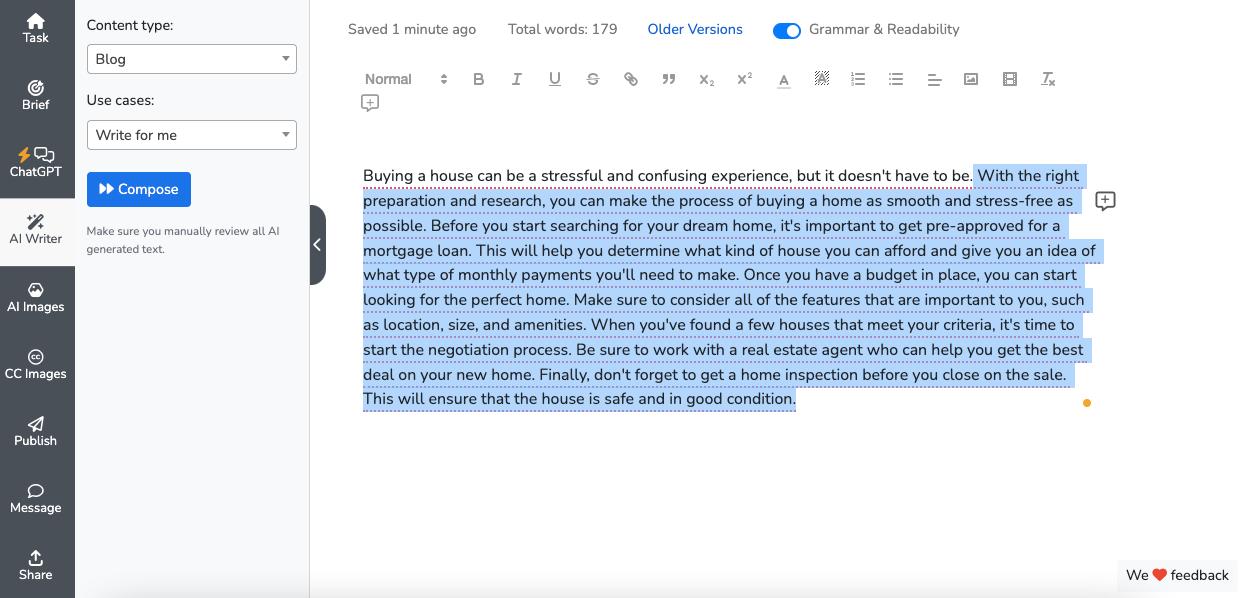Apply subscript formatting
Image resolution: width=1246 pixels, height=598 pixels.
tap(707, 79)
